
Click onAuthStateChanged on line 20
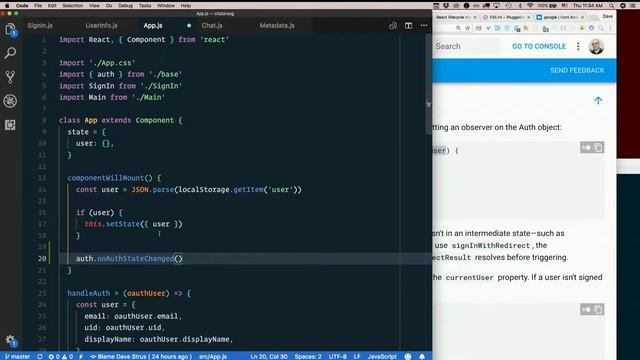click(x=135, y=258)
